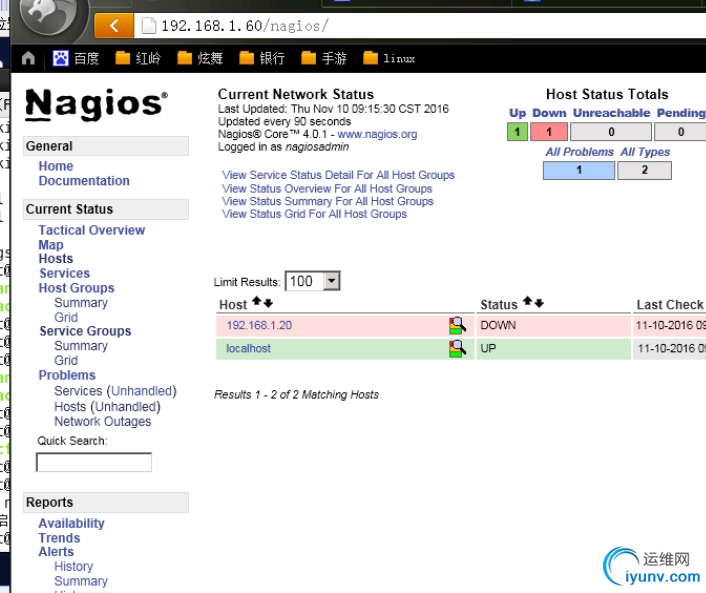Open History under Alerts
Viewport: 706px width, 593px height.
pyautogui.click(x=74, y=566)
